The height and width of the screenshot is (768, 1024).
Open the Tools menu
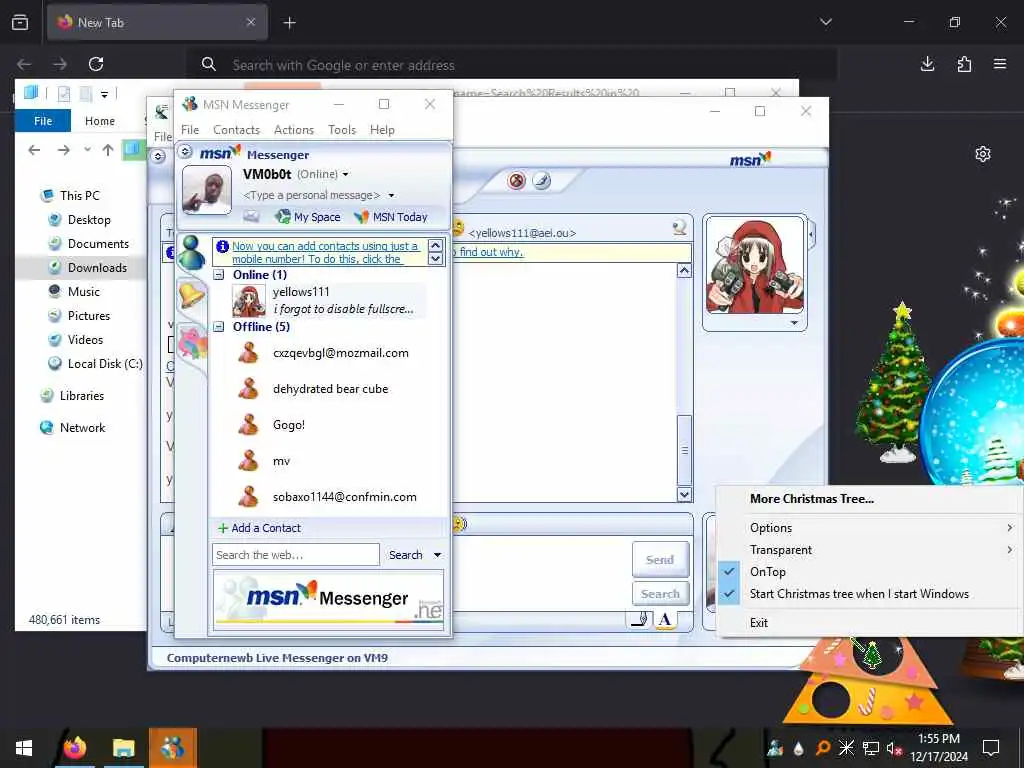pyautogui.click(x=342, y=130)
